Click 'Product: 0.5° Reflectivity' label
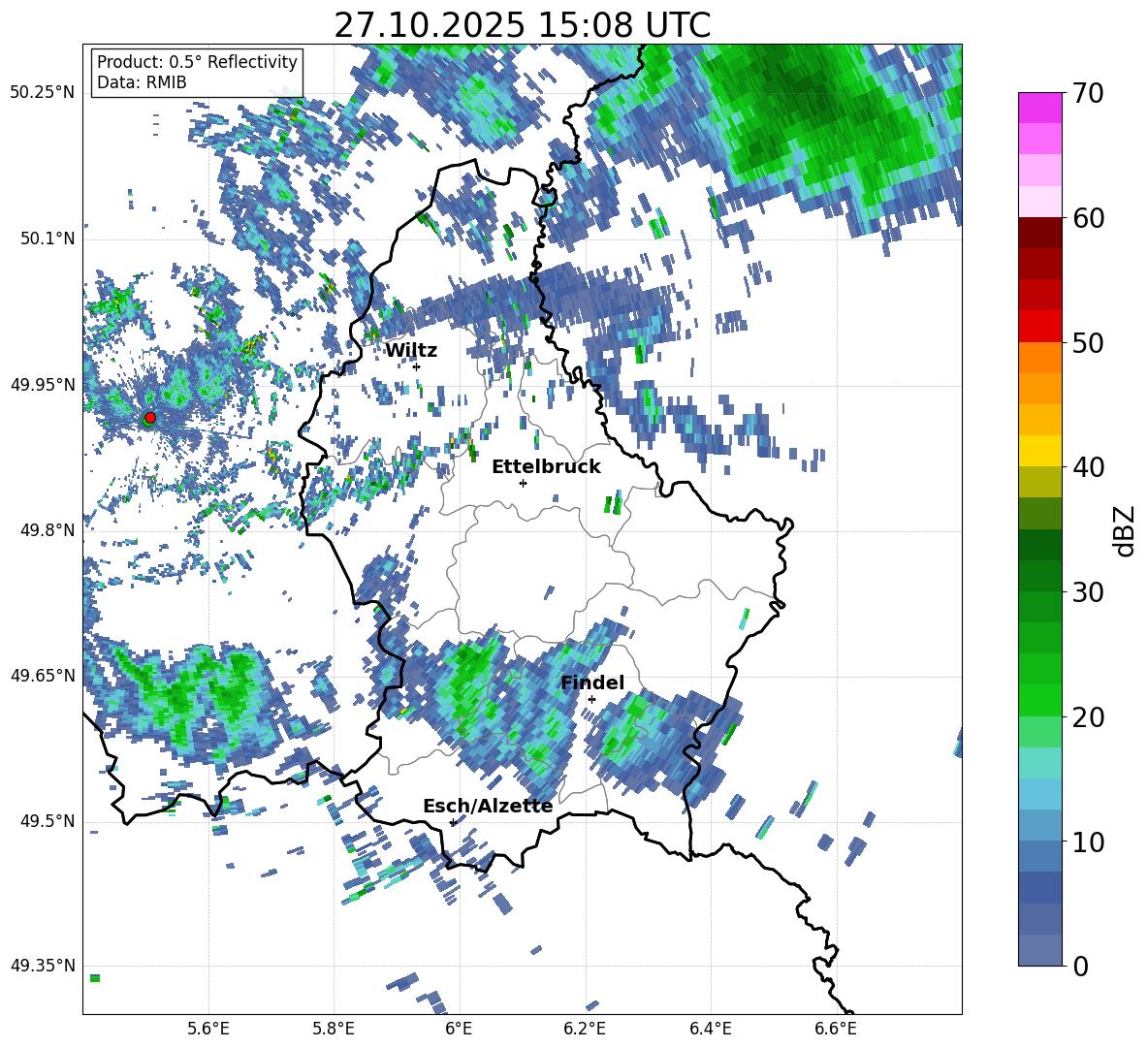1148x1048 pixels. pyautogui.click(x=197, y=62)
